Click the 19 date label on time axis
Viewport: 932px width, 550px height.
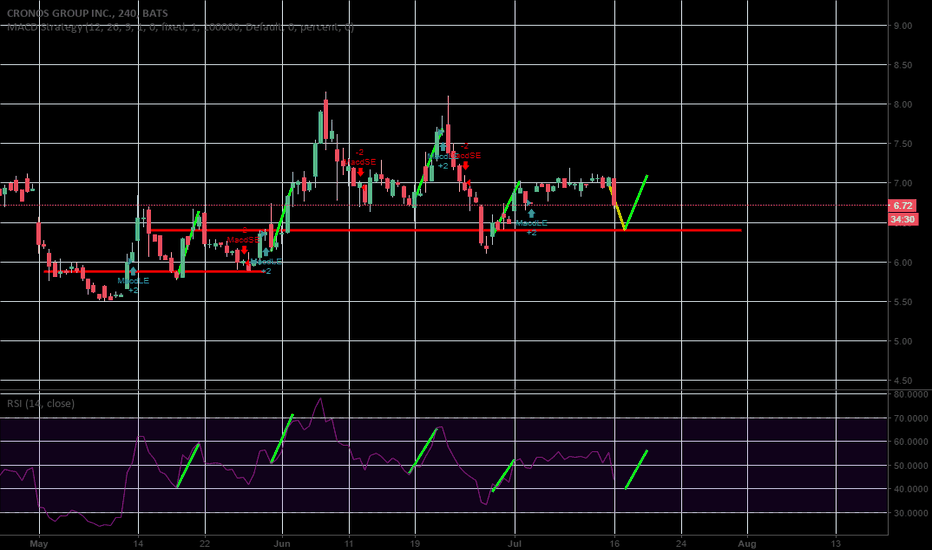point(415,543)
